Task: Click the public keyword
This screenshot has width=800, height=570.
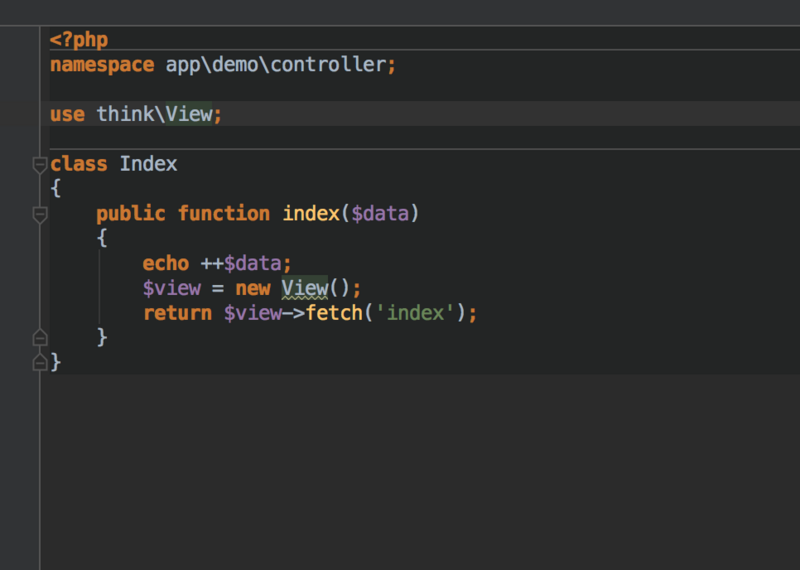Action: point(132,214)
